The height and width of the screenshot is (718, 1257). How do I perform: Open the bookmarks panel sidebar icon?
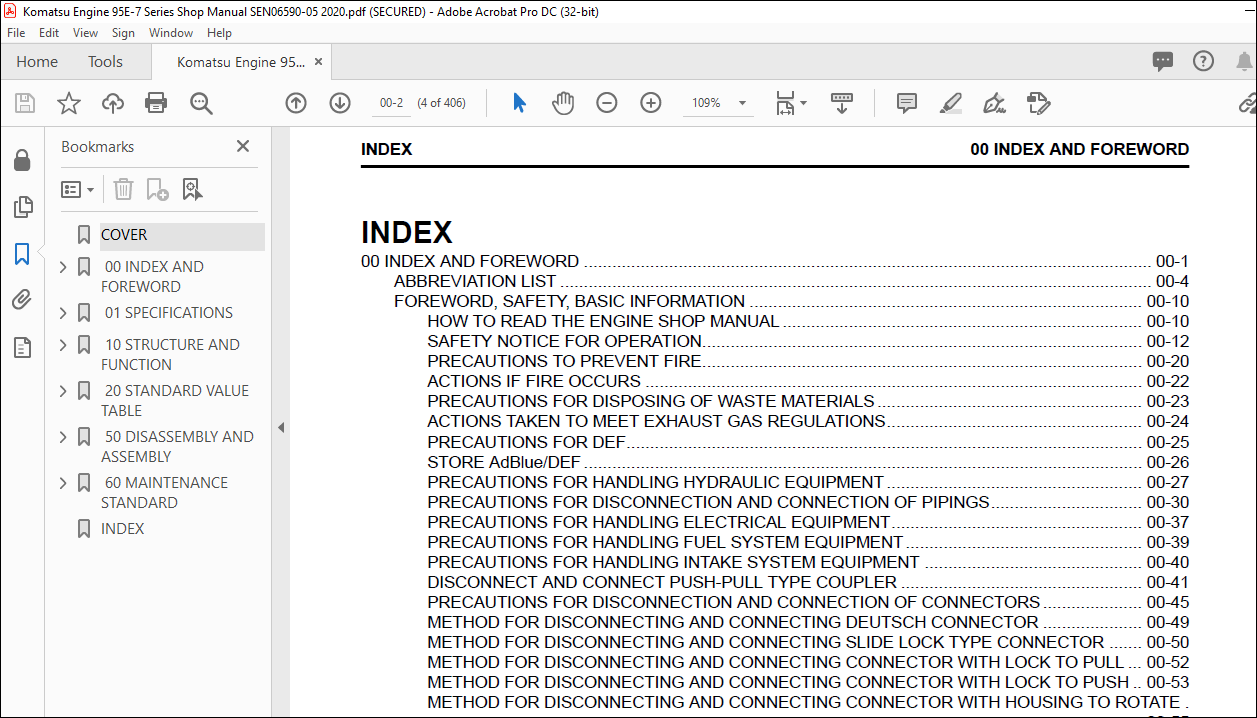[x=22, y=254]
